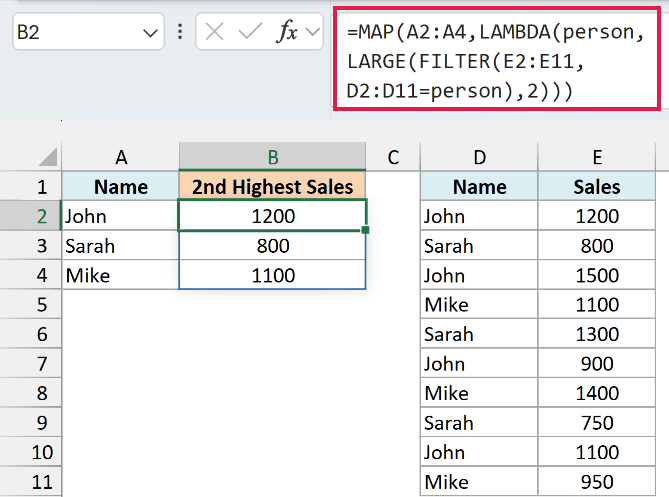Screen dimensions: 669x497
Task: Click the Cancel (X) formula icon
Action: point(214,32)
